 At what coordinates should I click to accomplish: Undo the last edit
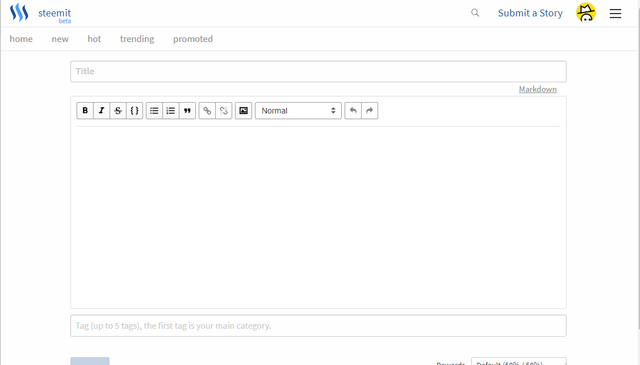[353, 111]
